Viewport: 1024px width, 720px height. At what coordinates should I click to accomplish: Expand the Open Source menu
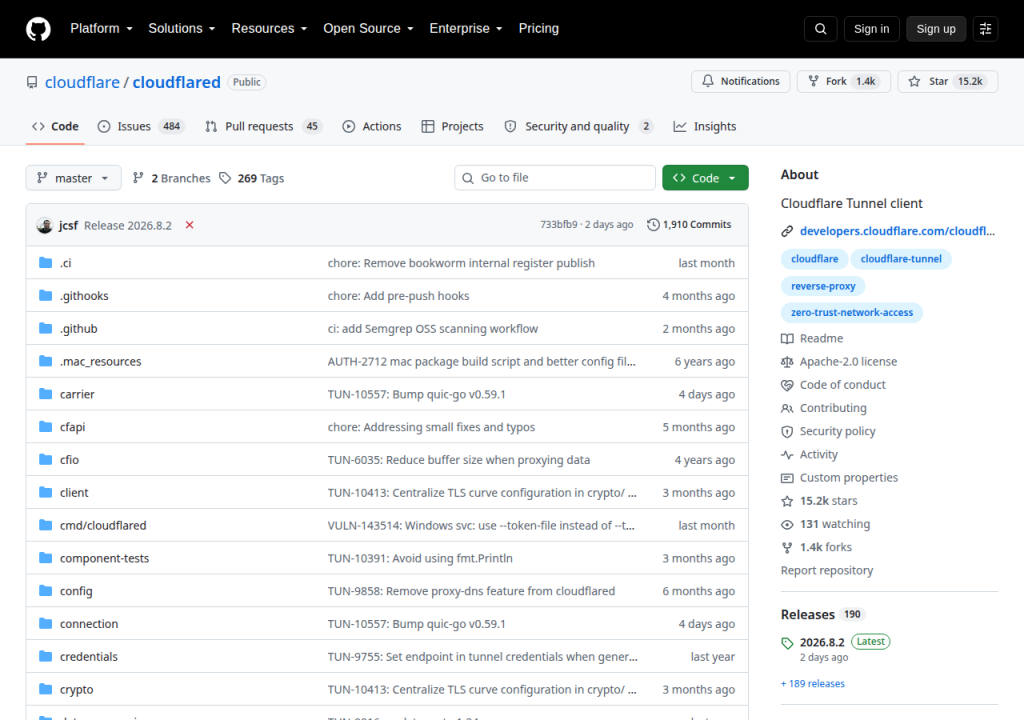click(368, 29)
